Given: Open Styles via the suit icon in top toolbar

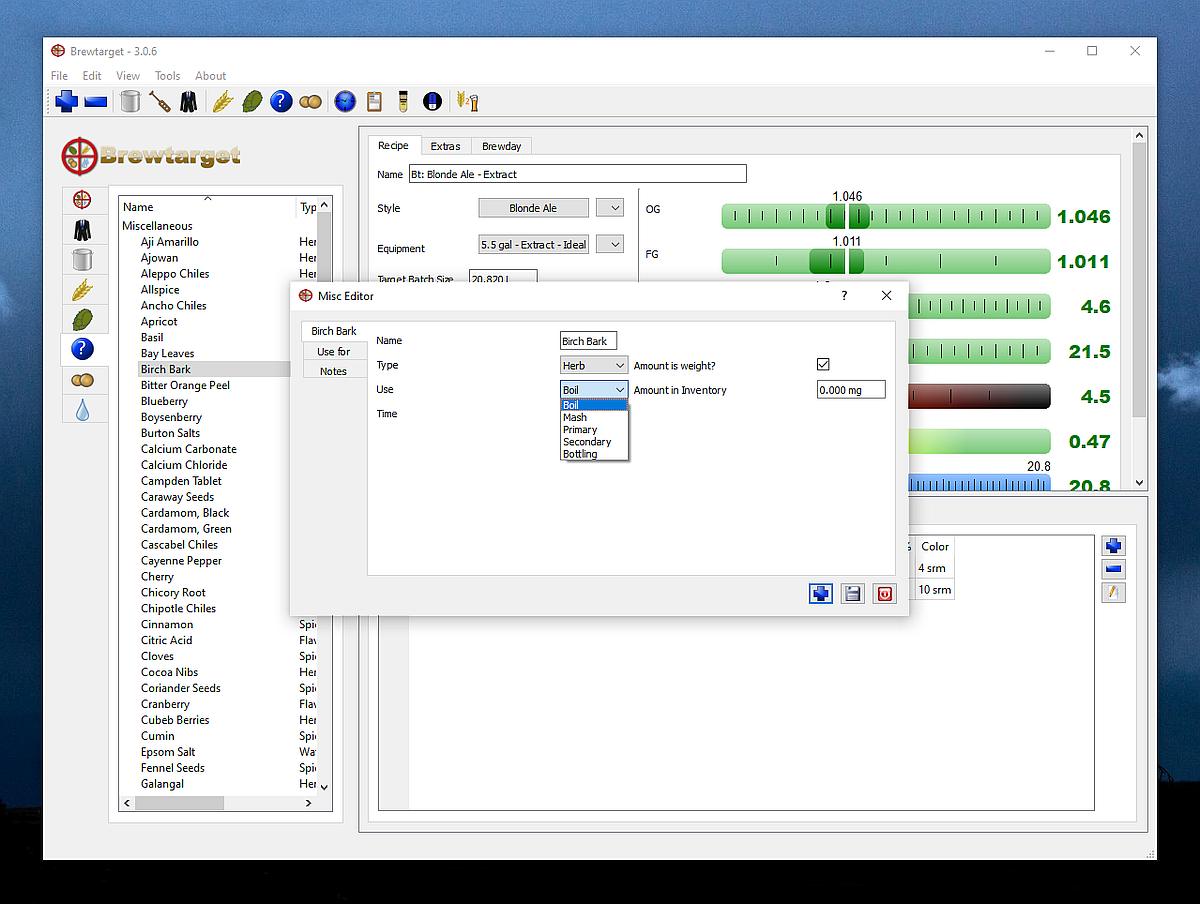Looking at the screenshot, I should point(189,101).
